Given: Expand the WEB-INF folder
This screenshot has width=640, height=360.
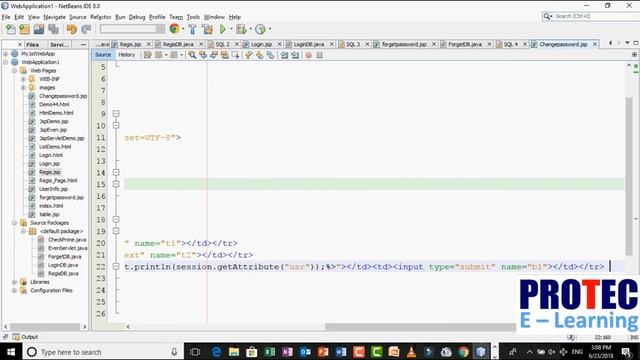Looking at the screenshot, I should click(23, 79).
